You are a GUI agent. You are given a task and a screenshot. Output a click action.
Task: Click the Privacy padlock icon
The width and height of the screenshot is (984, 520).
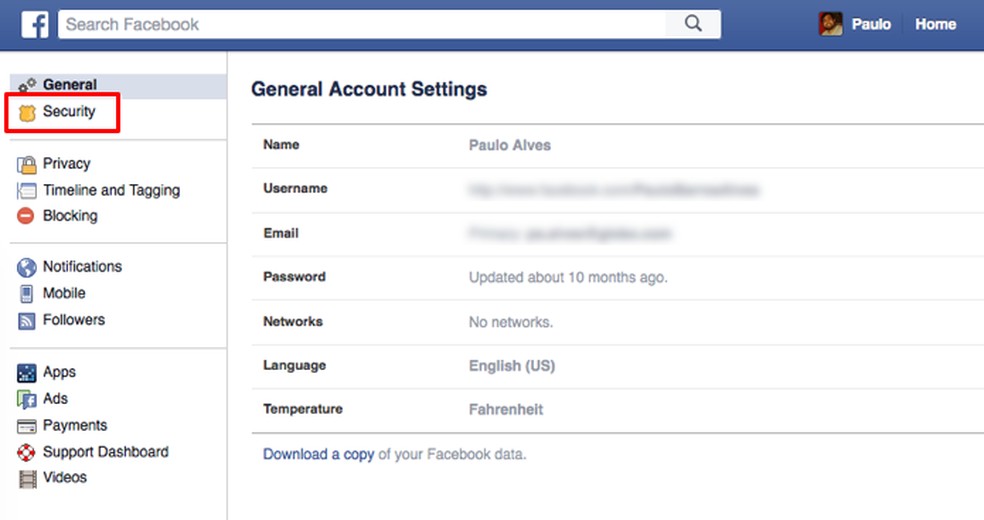pos(27,164)
